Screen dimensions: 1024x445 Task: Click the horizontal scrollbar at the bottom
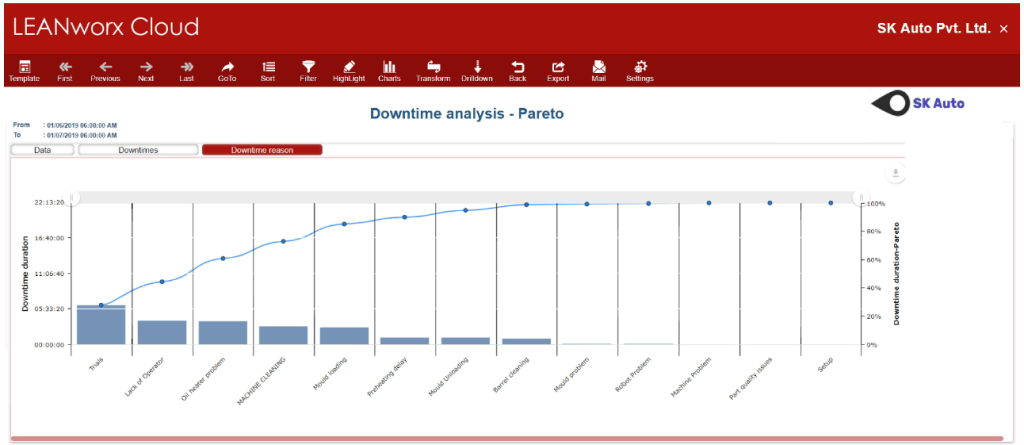507,438
